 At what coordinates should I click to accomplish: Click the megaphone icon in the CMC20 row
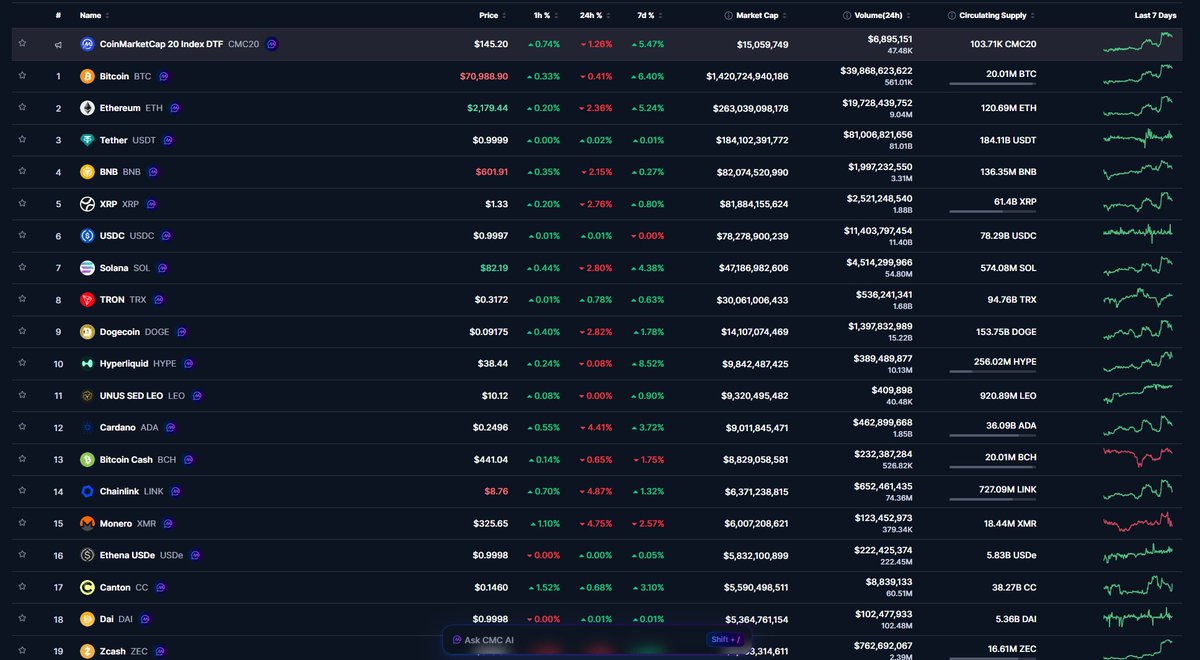point(58,45)
